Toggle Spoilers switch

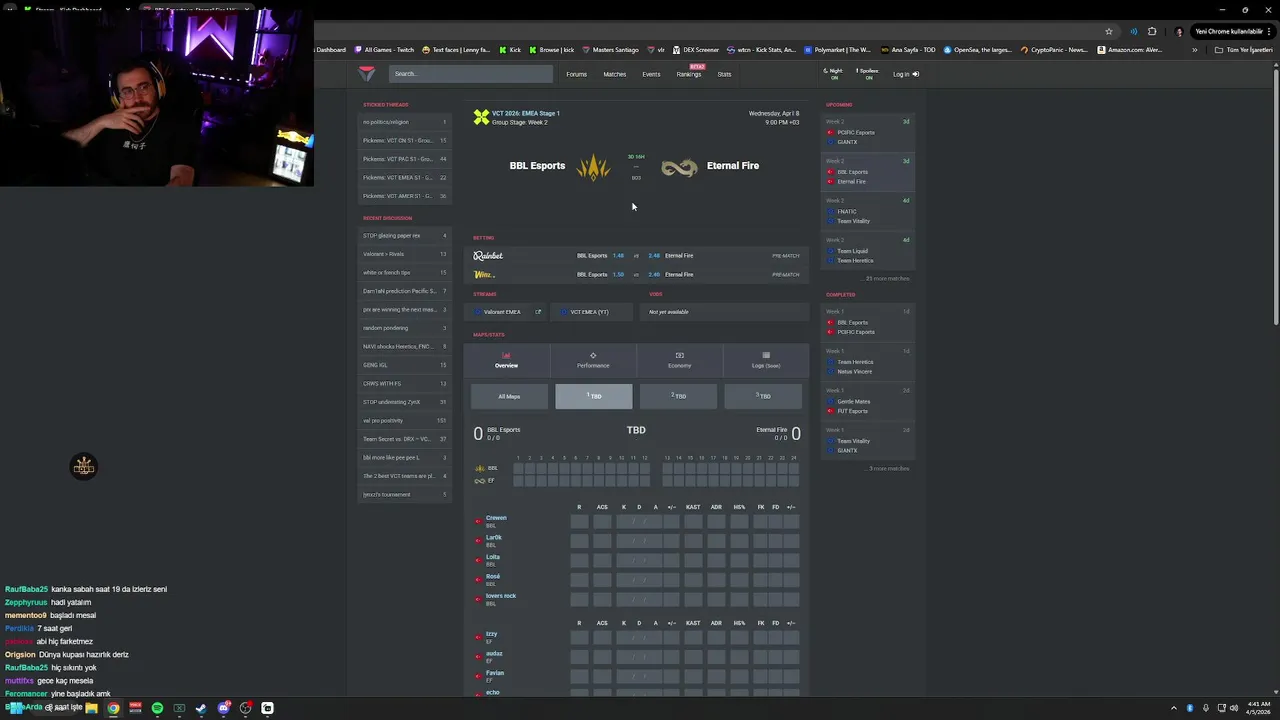tap(867, 74)
